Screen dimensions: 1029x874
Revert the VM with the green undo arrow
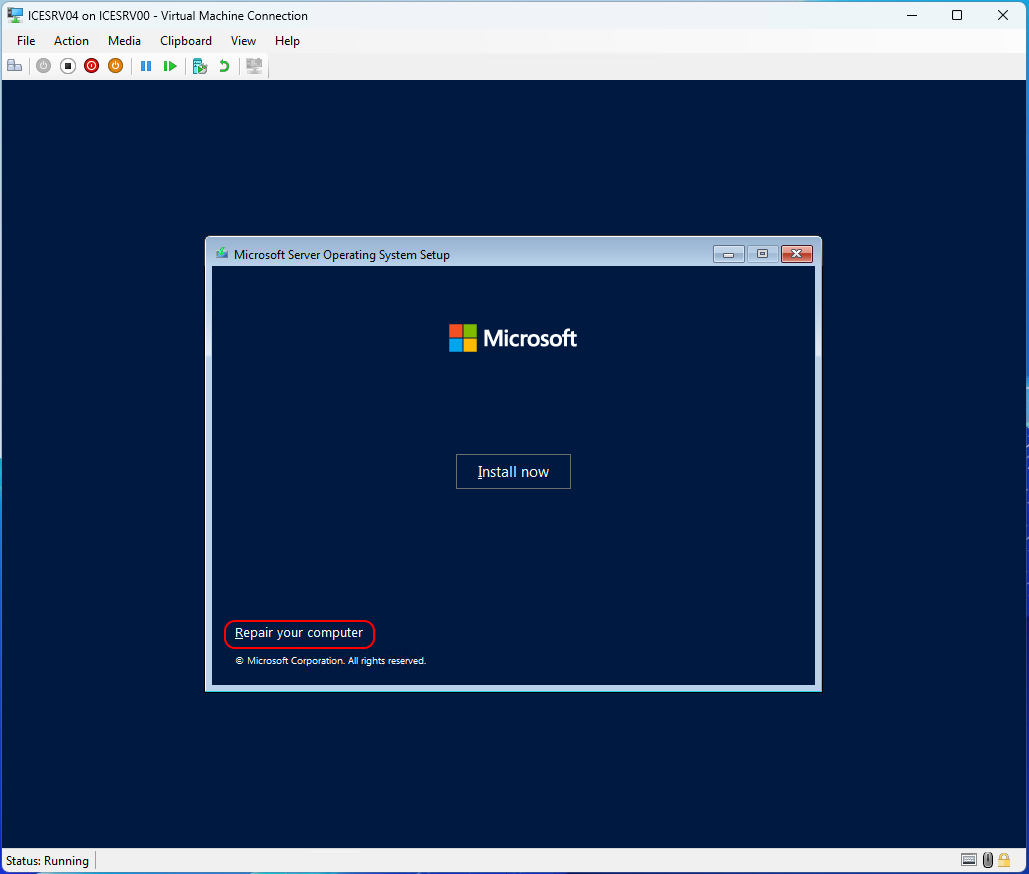(224, 66)
